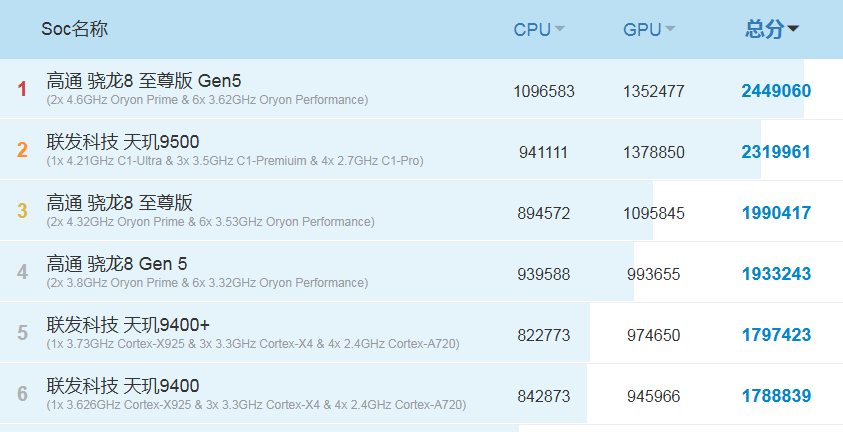Sort by 总分 total score
This screenshot has height=432, width=843.
click(771, 29)
